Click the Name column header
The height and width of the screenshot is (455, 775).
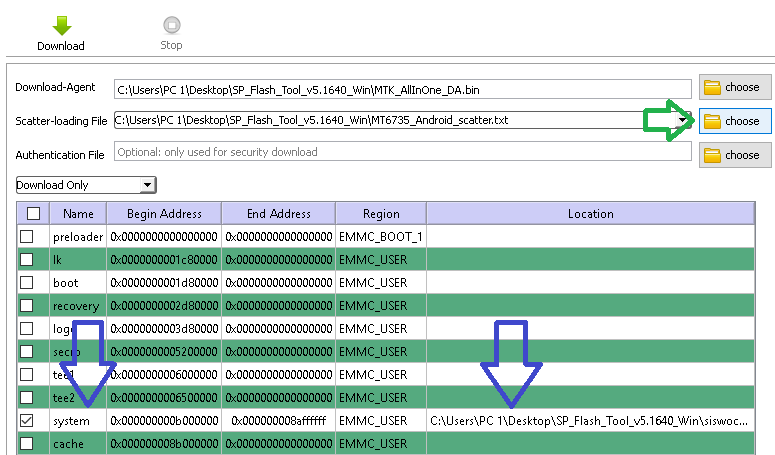[x=78, y=213]
